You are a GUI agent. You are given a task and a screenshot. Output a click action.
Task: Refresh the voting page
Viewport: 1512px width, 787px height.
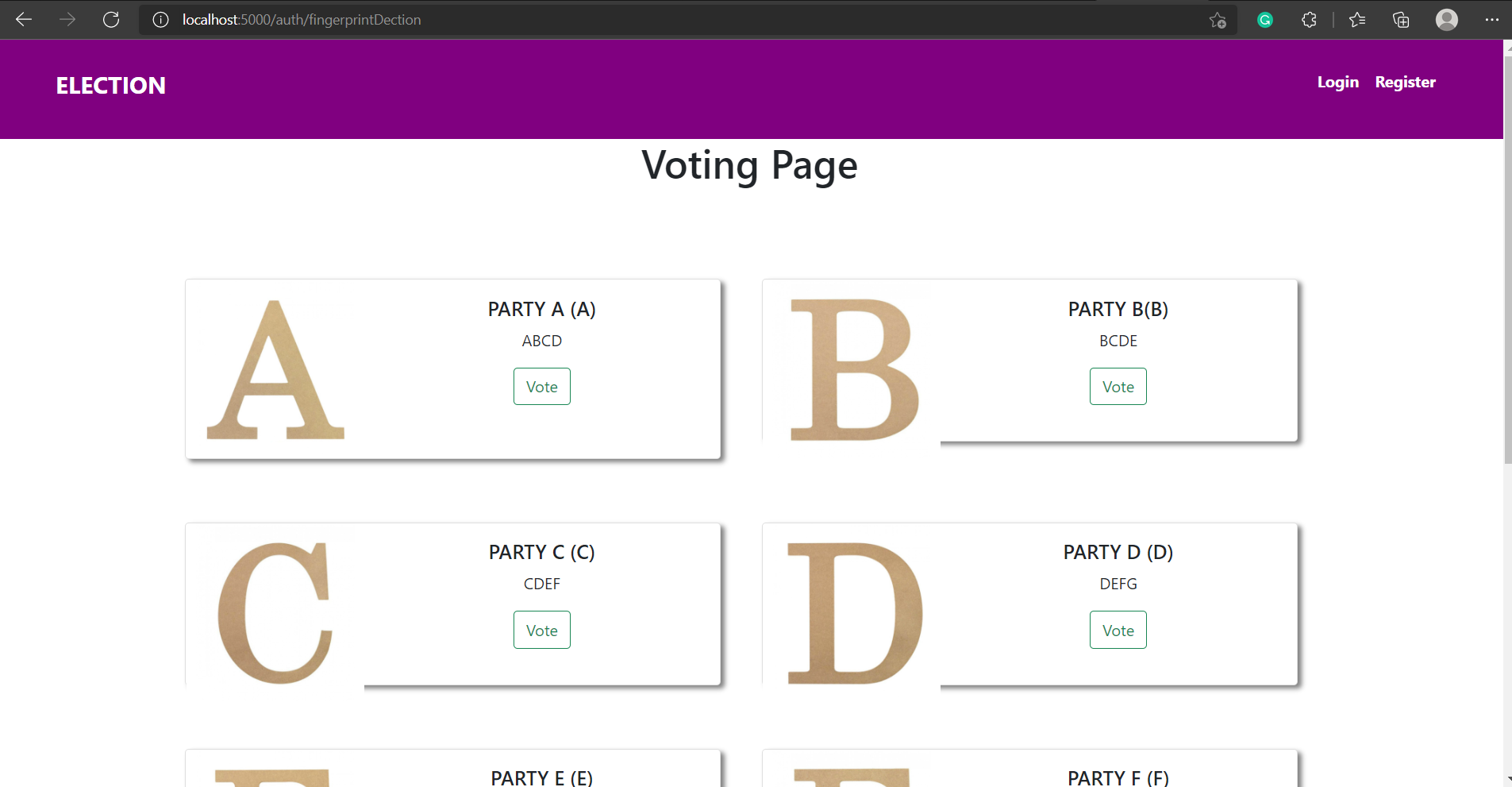(x=111, y=19)
